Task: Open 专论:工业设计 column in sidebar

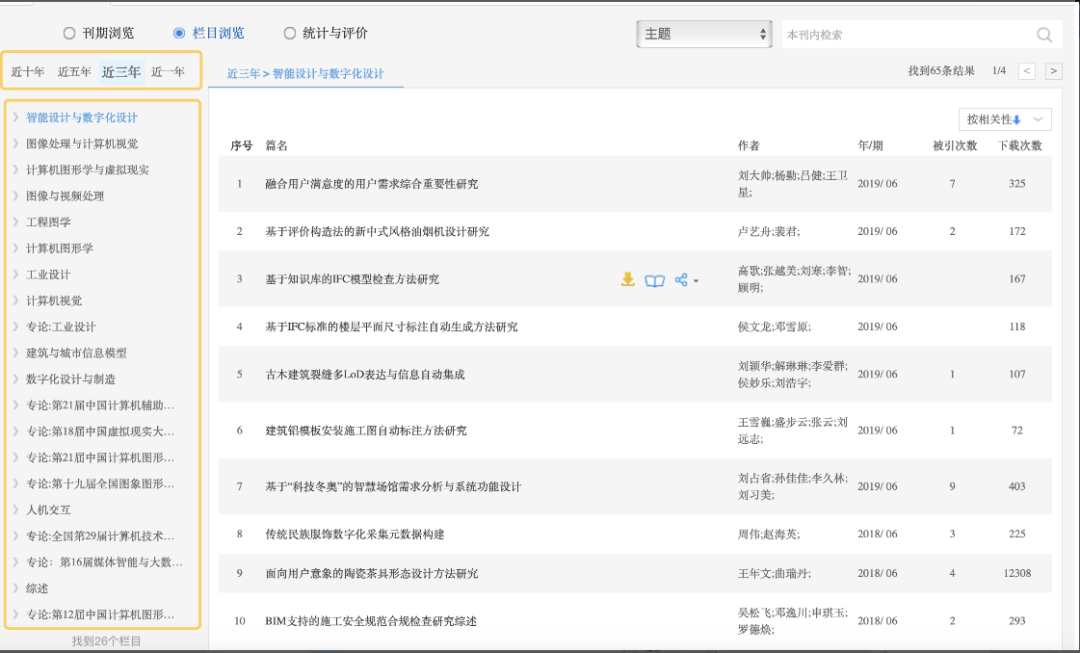Action: [61, 326]
